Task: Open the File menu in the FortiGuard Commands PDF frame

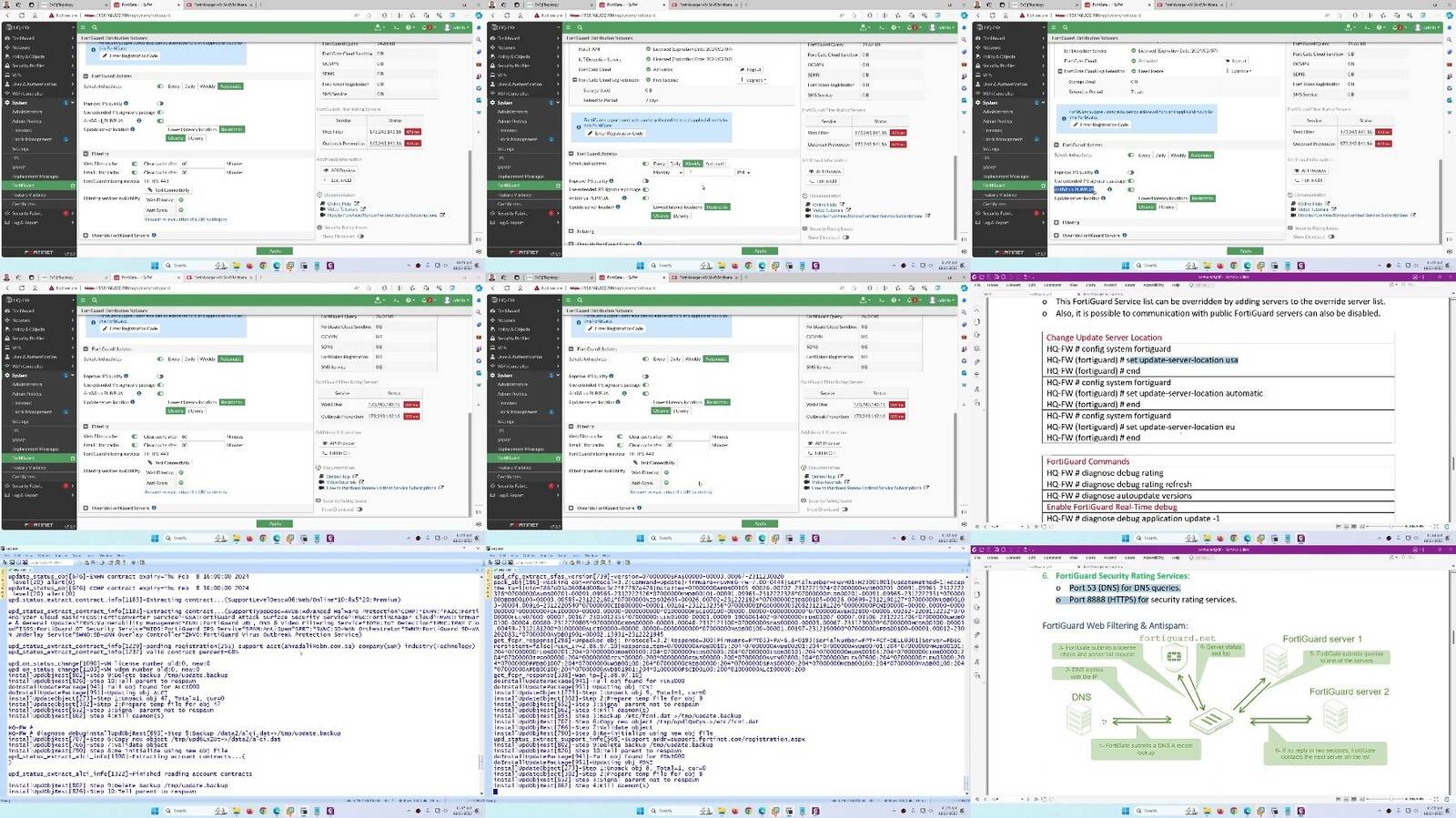Action: [977, 285]
